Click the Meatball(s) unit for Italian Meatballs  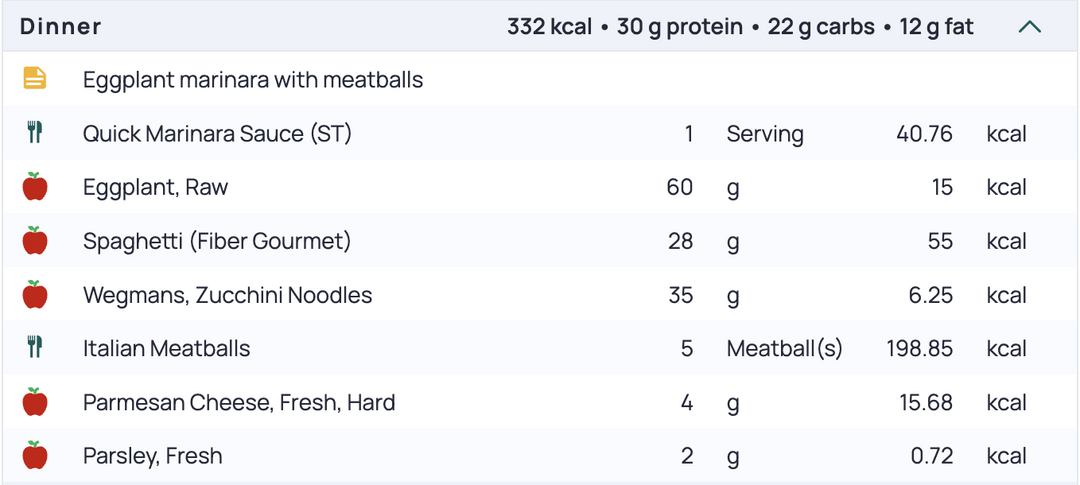pyautogui.click(x=785, y=349)
